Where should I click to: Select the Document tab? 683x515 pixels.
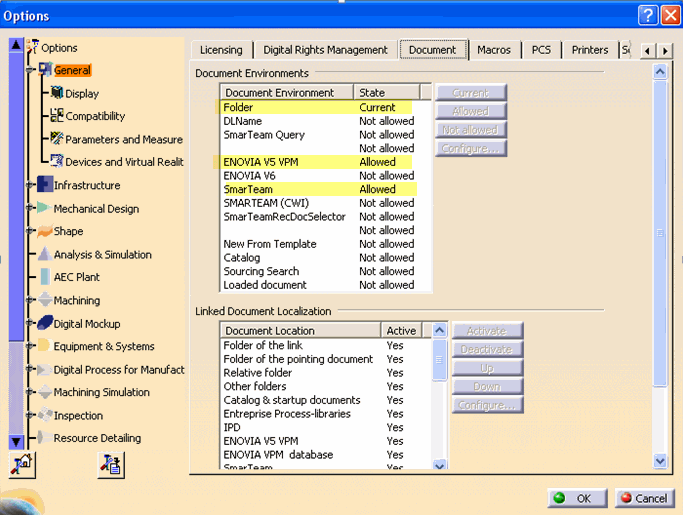tap(433, 49)
